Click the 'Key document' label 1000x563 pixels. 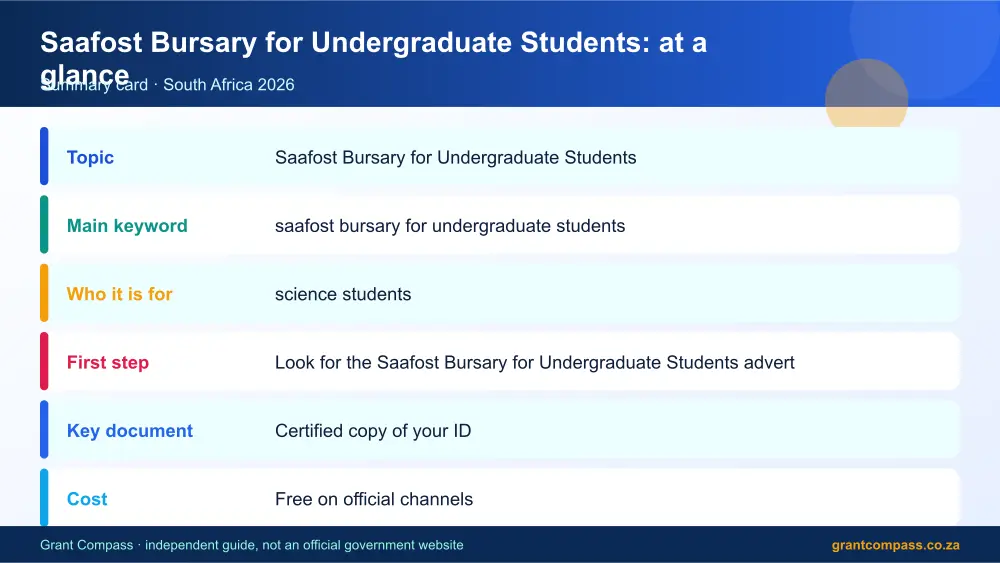[129, 430]
